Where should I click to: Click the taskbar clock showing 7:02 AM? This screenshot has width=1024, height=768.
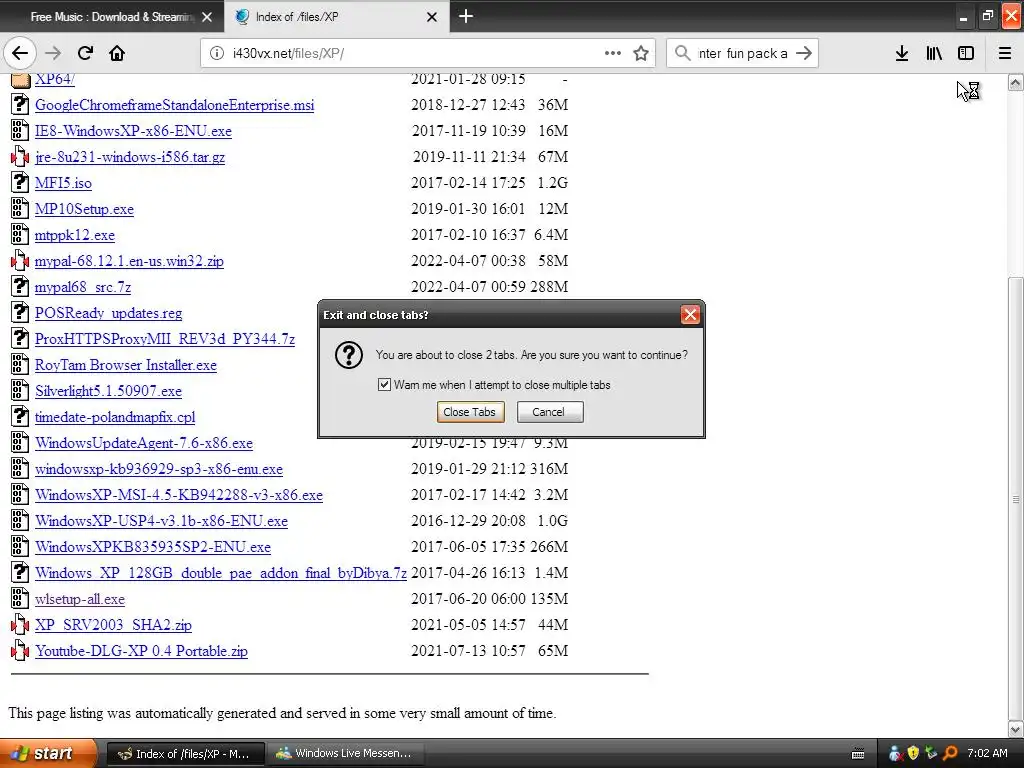(987, 753)
